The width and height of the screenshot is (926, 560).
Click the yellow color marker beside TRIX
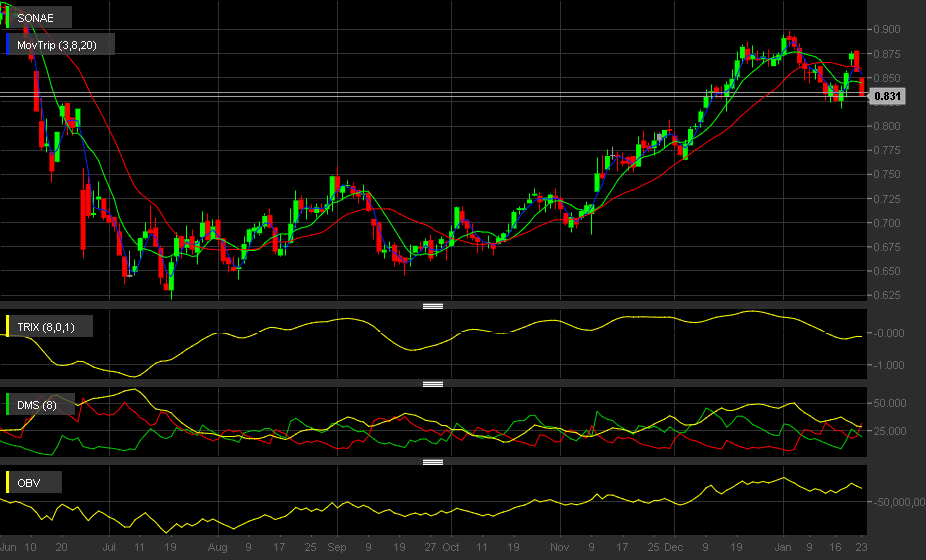tap(8, 327)
